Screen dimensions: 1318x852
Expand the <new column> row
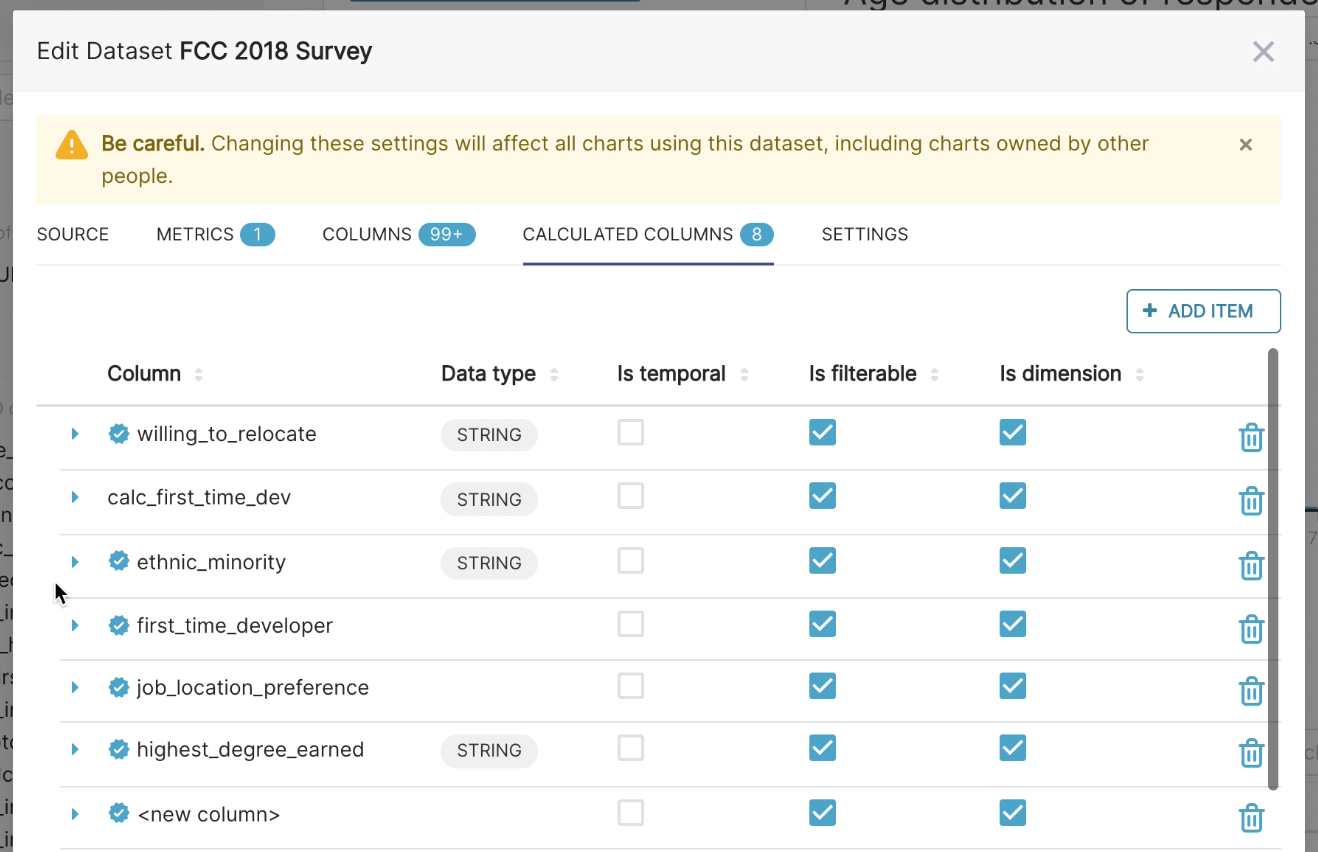(75, 814)
